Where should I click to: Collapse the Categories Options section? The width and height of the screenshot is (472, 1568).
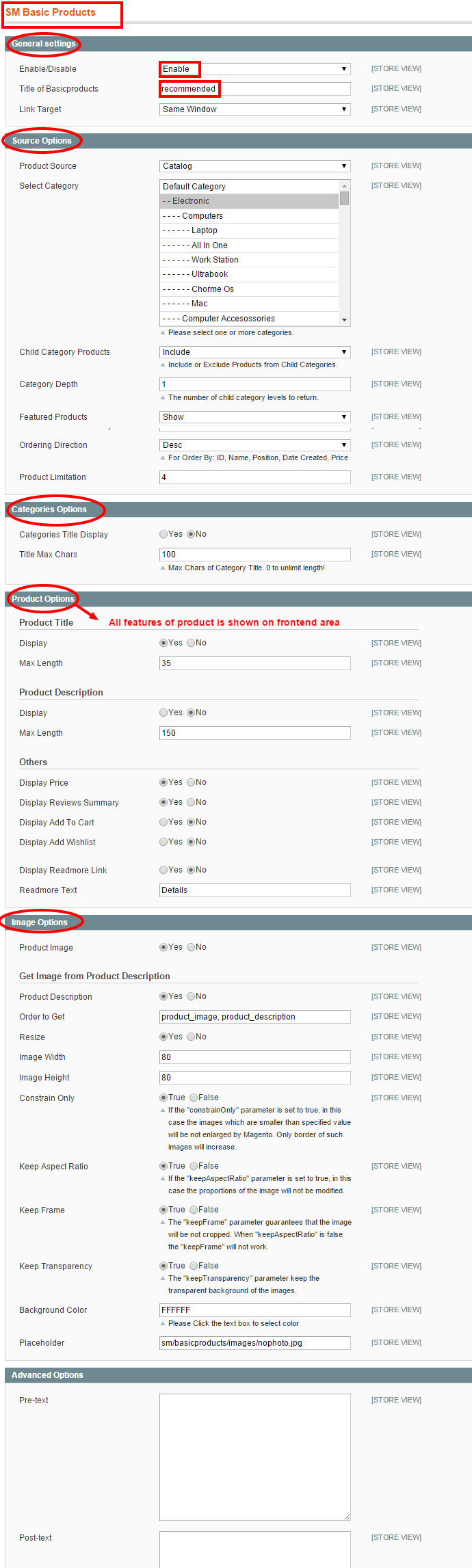[238, 509]
